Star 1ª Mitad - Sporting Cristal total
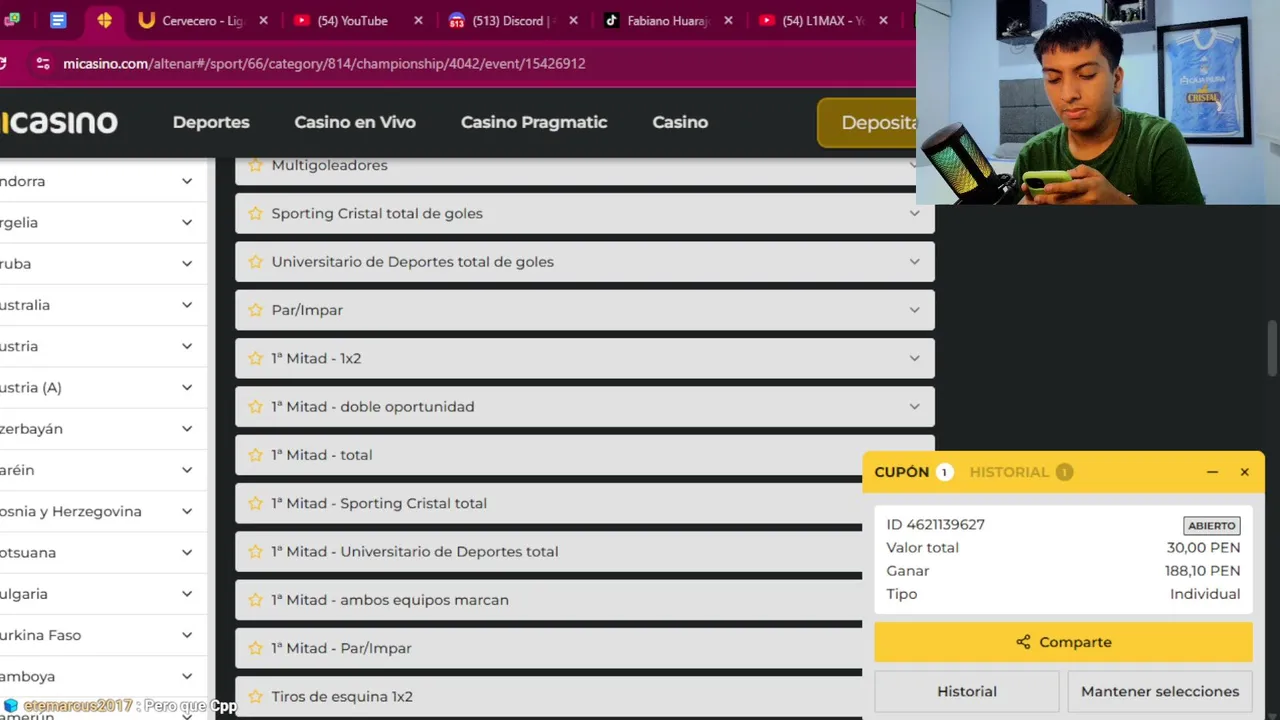This screenshot has width=1280, height=720. coord(255,503)
